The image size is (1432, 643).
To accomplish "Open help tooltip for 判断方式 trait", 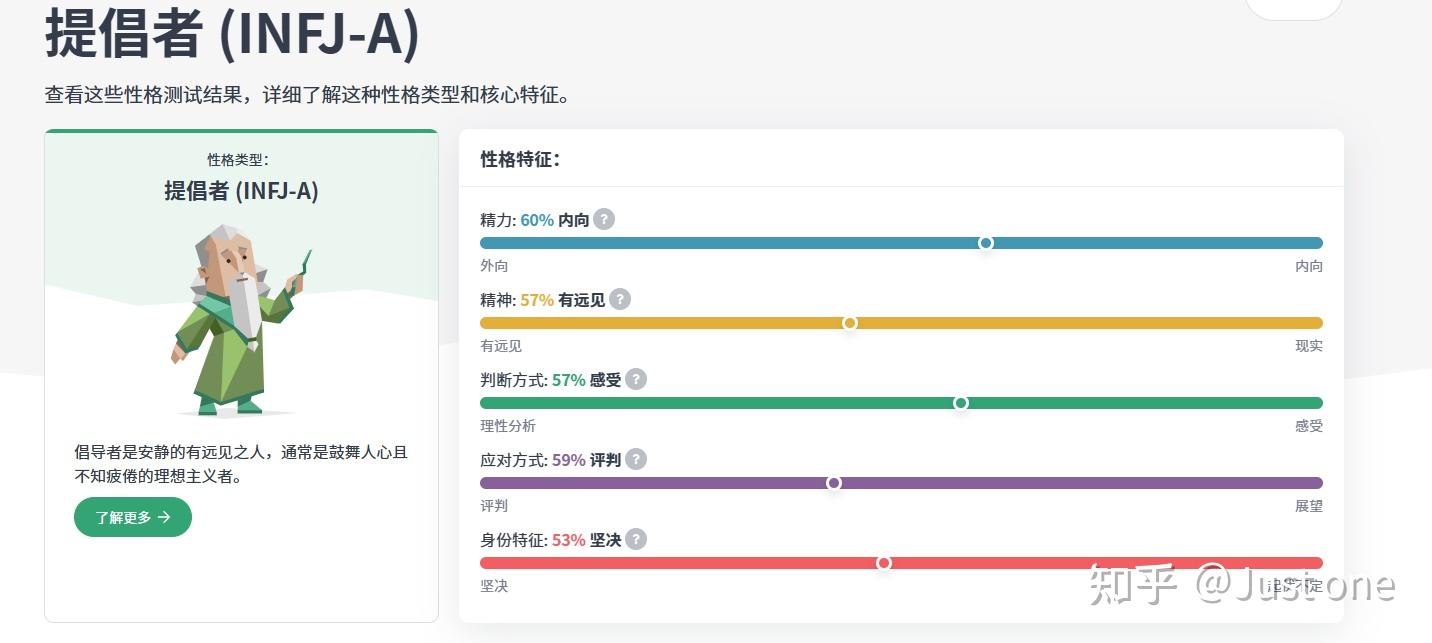I will pos(636,379).
